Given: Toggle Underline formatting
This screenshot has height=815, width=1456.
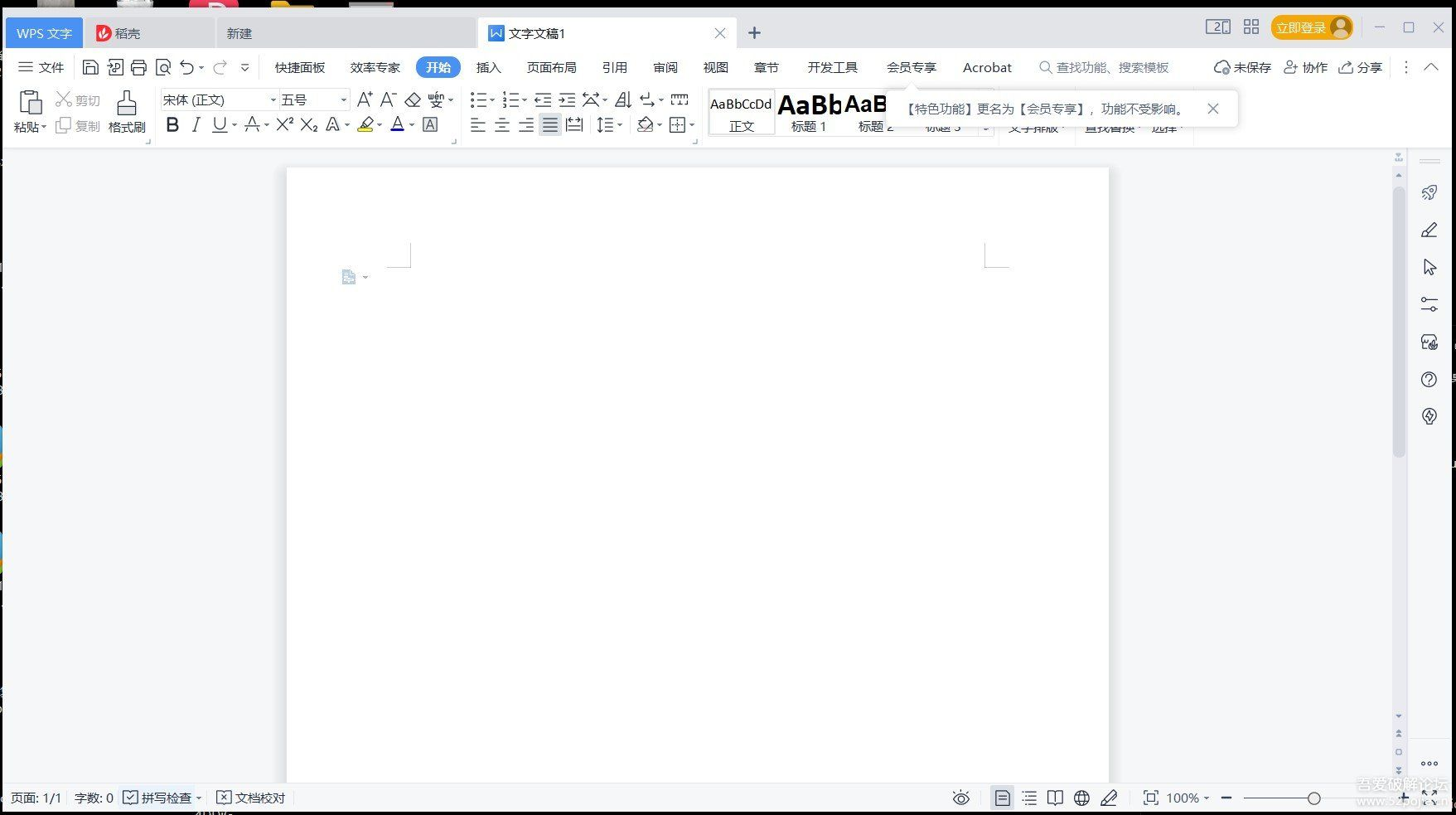Looking at the screenshot, I should (x=219, y=125).
